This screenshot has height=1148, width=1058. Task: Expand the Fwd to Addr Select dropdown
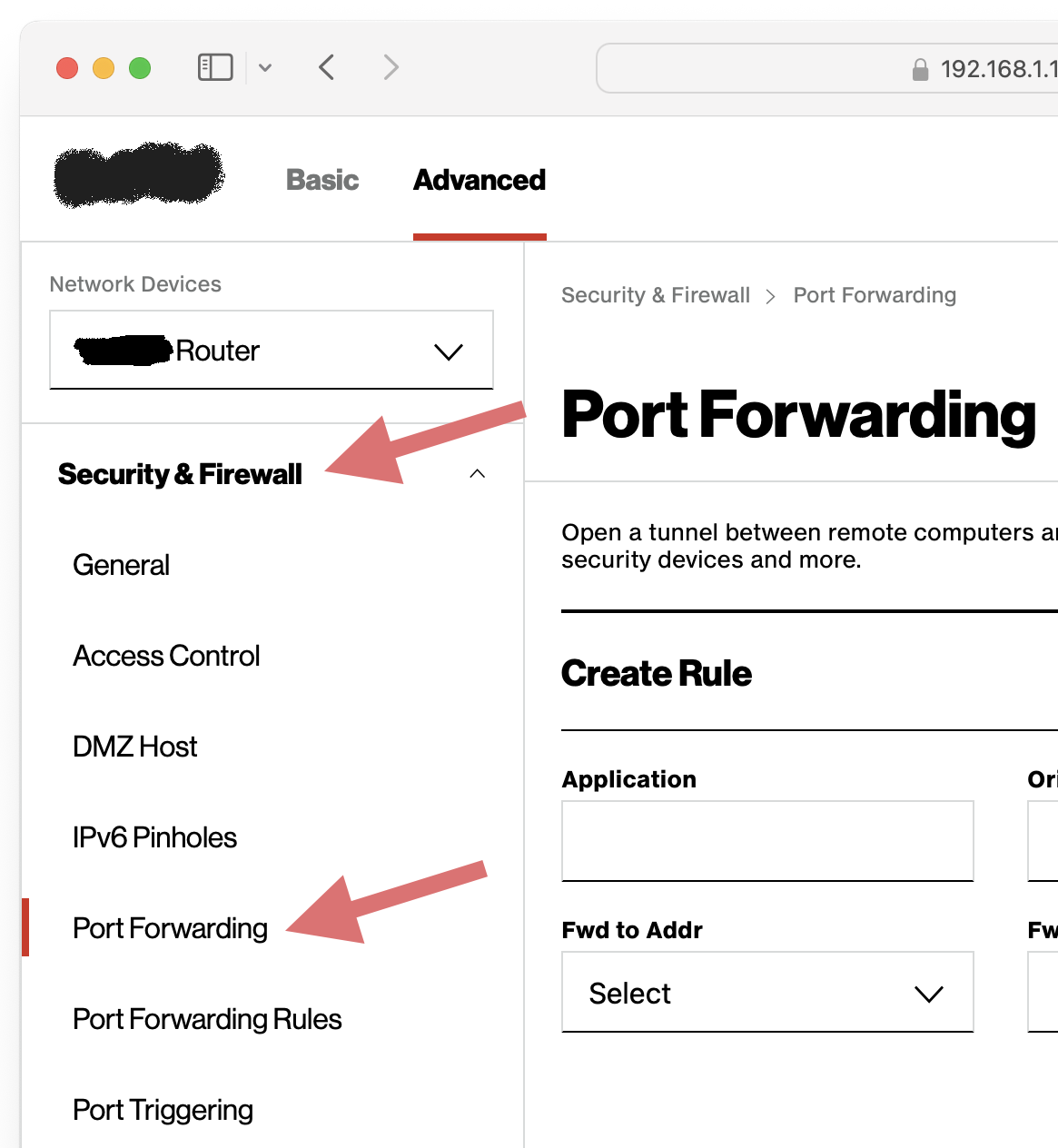767,993
